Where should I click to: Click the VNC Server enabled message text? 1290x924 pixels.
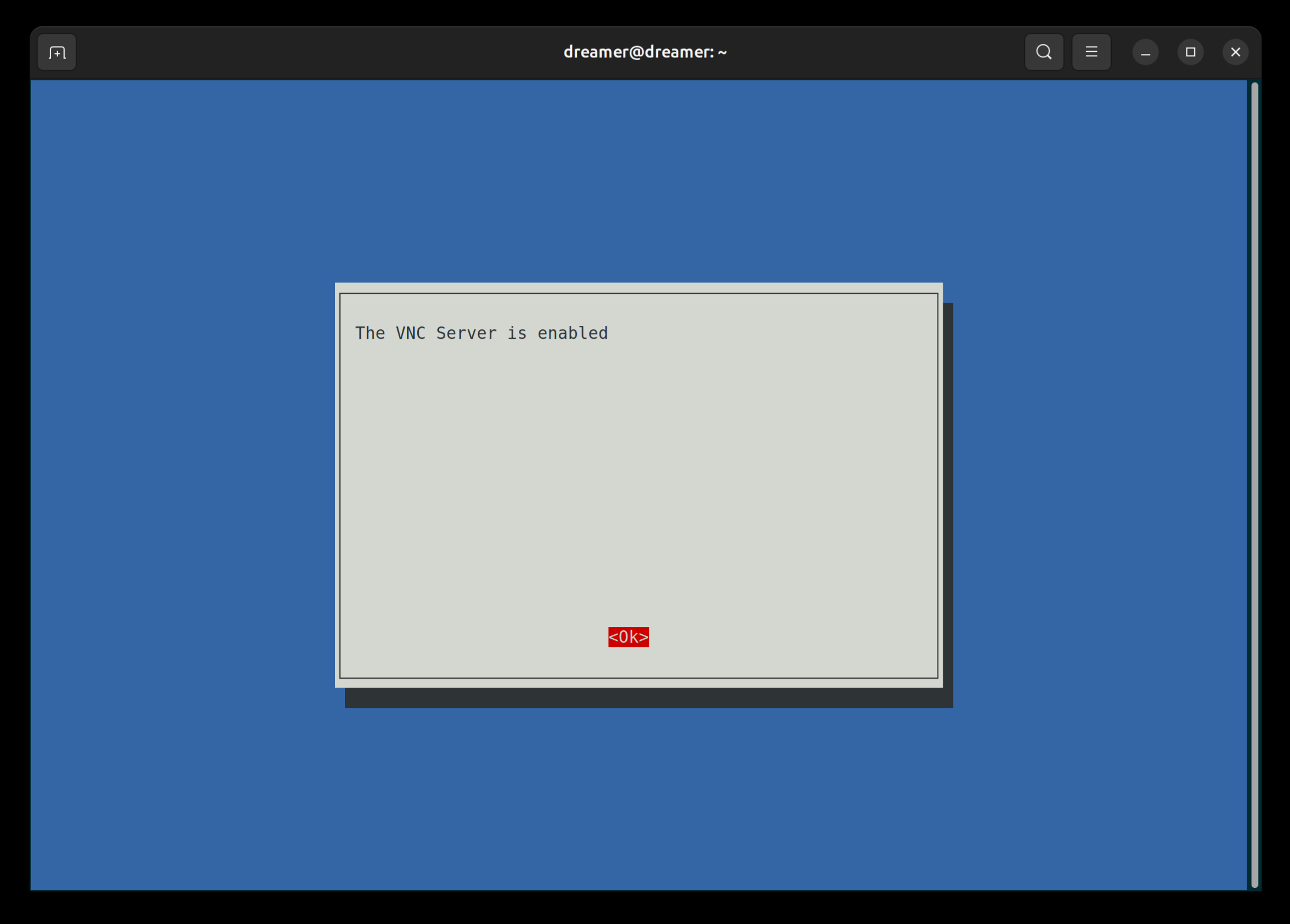(481, 333)
